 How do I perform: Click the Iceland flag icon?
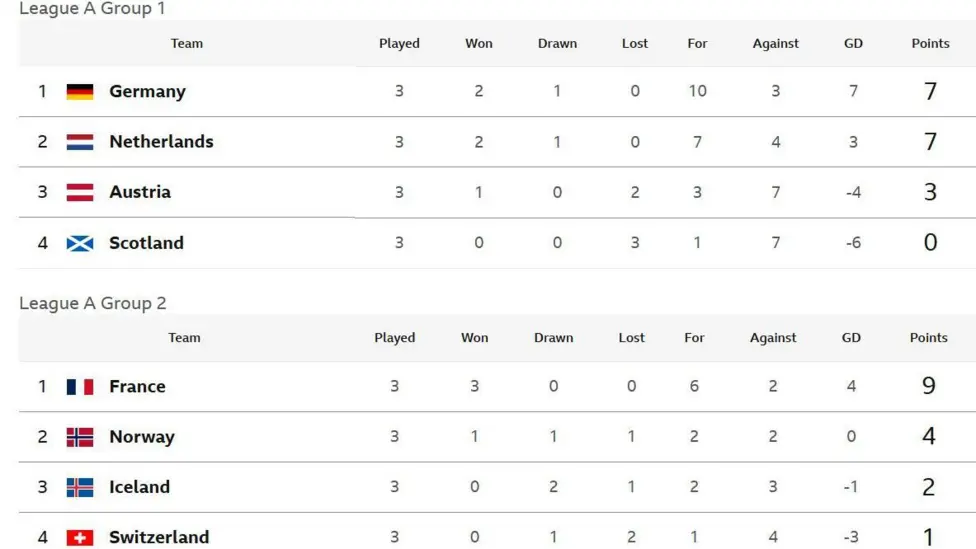80,487
